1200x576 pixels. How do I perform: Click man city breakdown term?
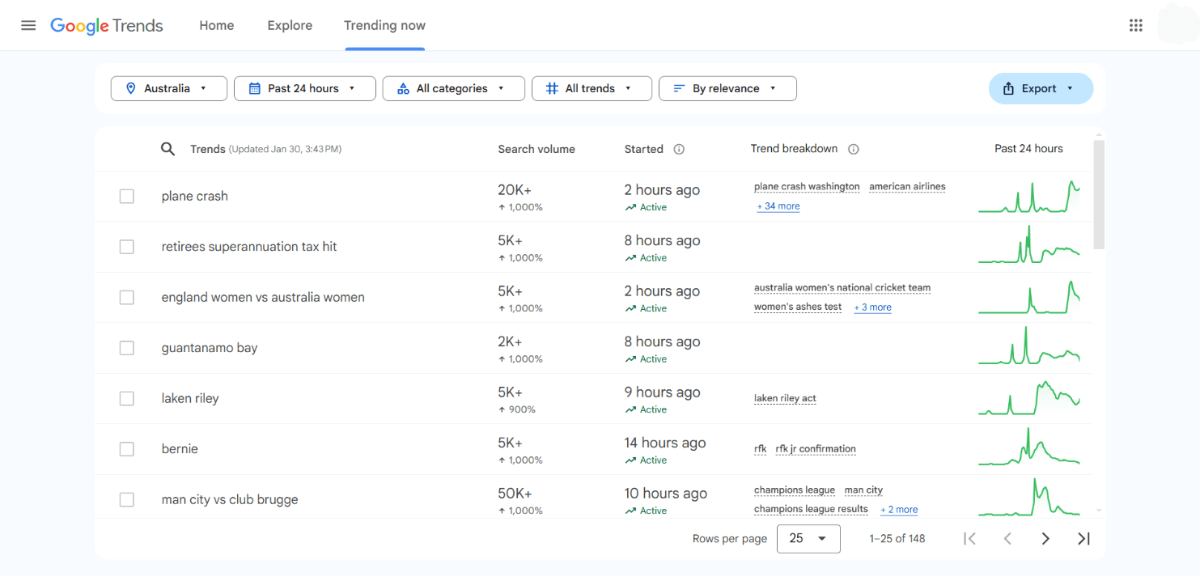864,490
